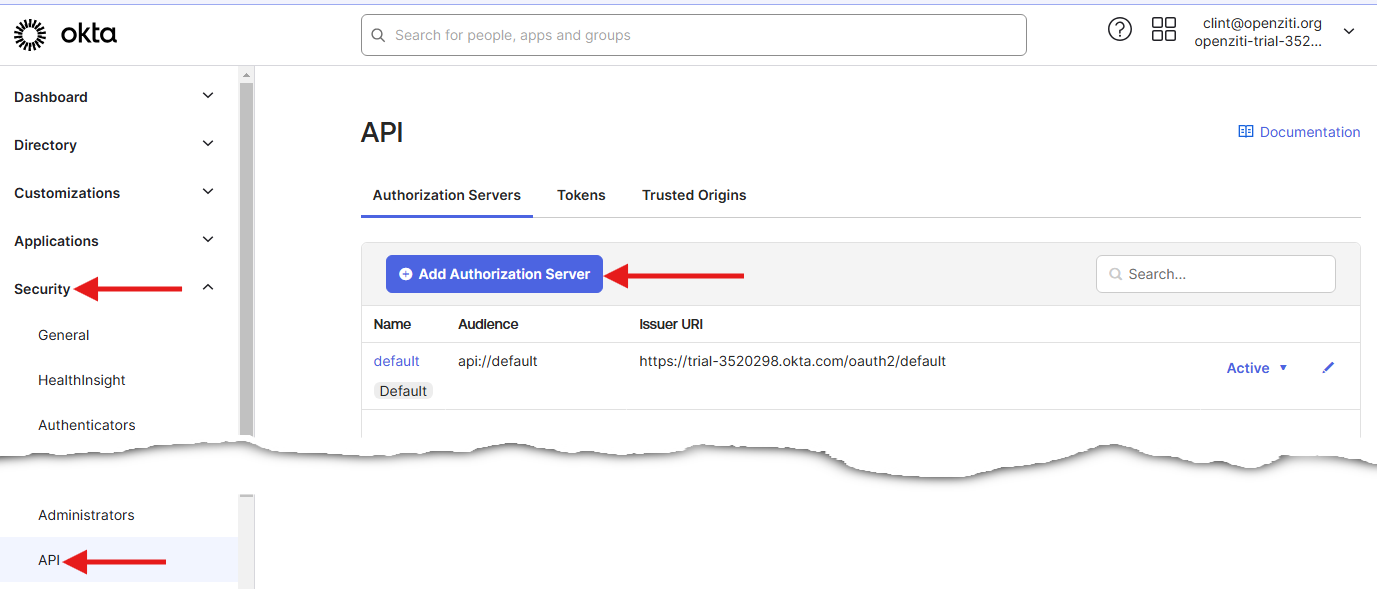Switch to the Trusted Origins tab
The height and width of the screenshot is (590, 1377).
click(x=694, y=195)
